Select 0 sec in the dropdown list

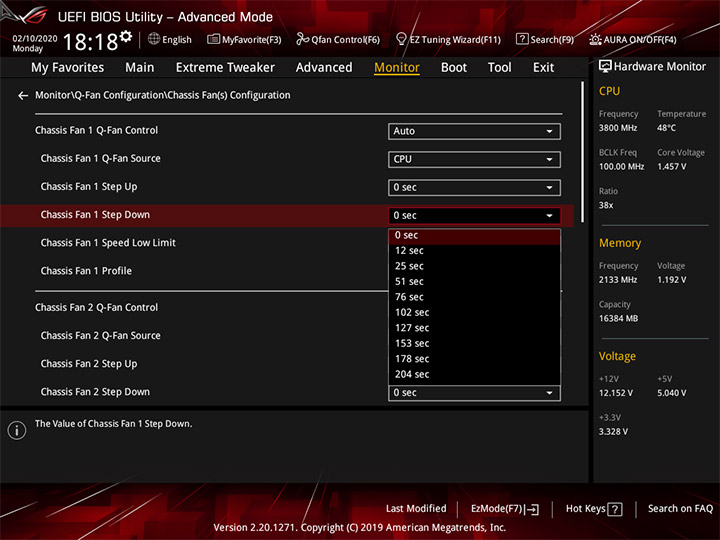pos(474,236)
